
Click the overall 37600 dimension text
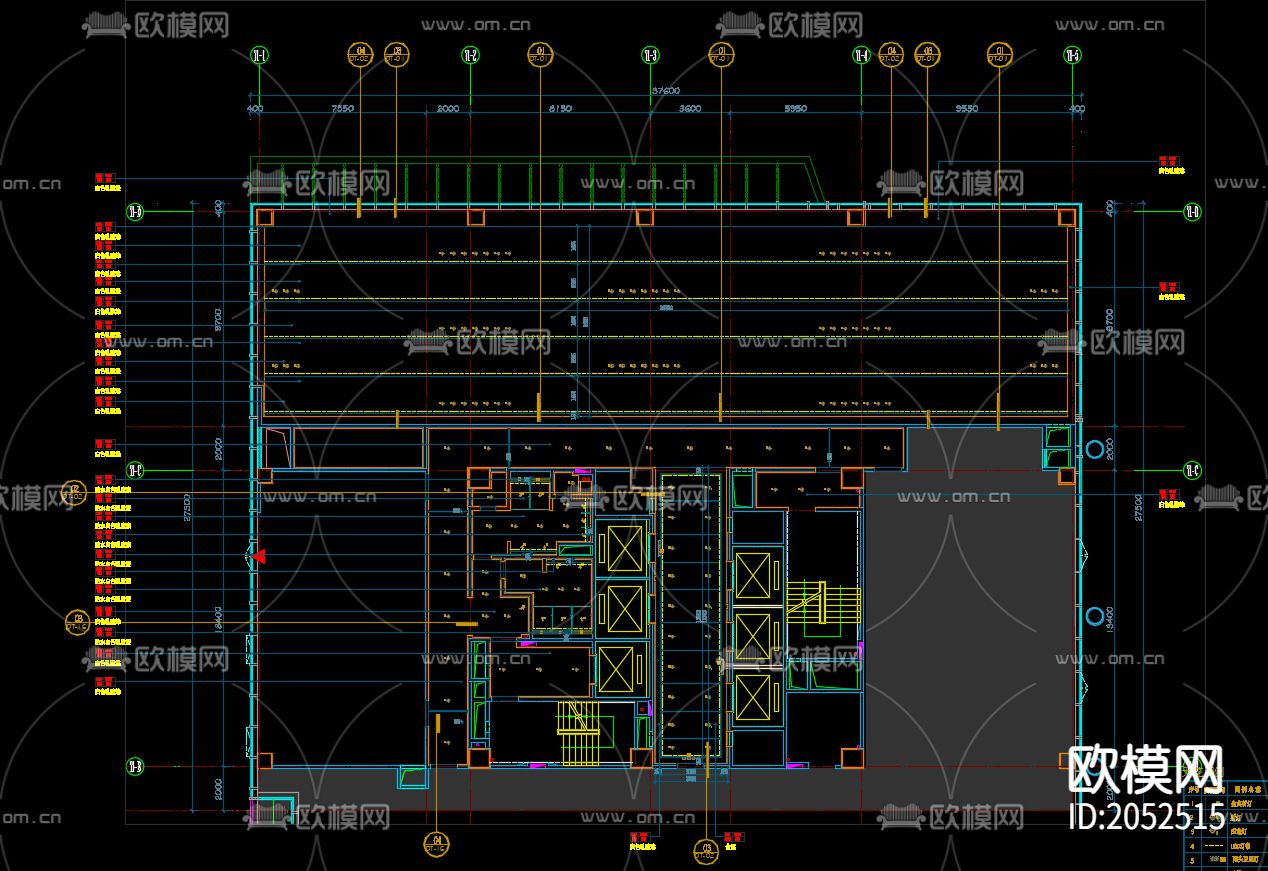(666, 90)
